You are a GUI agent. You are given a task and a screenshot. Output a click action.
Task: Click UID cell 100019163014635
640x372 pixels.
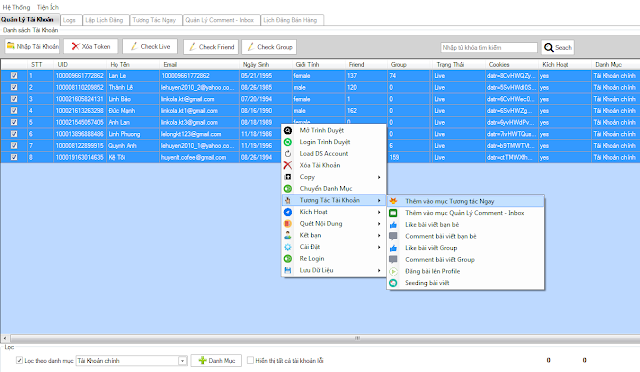click(x=80, y=157)
